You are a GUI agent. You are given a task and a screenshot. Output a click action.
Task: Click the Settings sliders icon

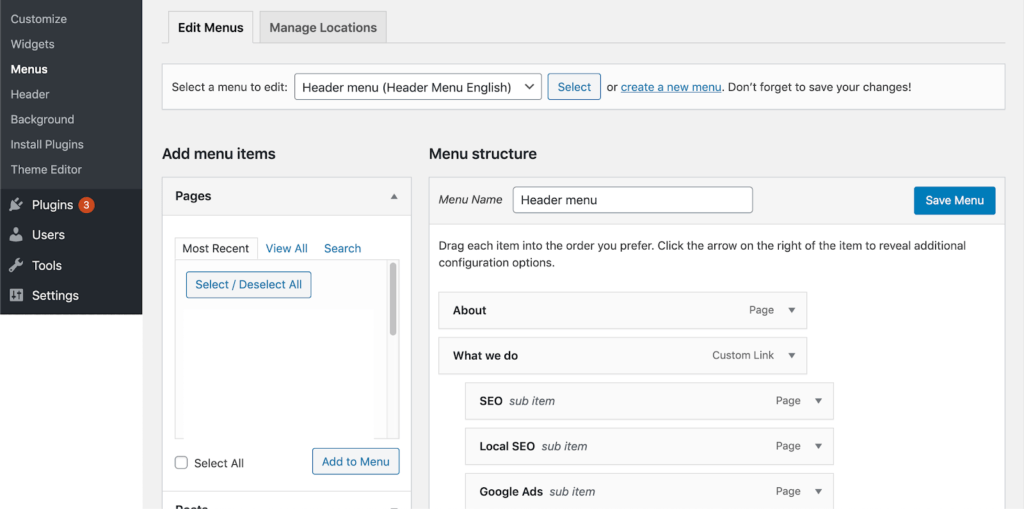[x=16, y=295]
